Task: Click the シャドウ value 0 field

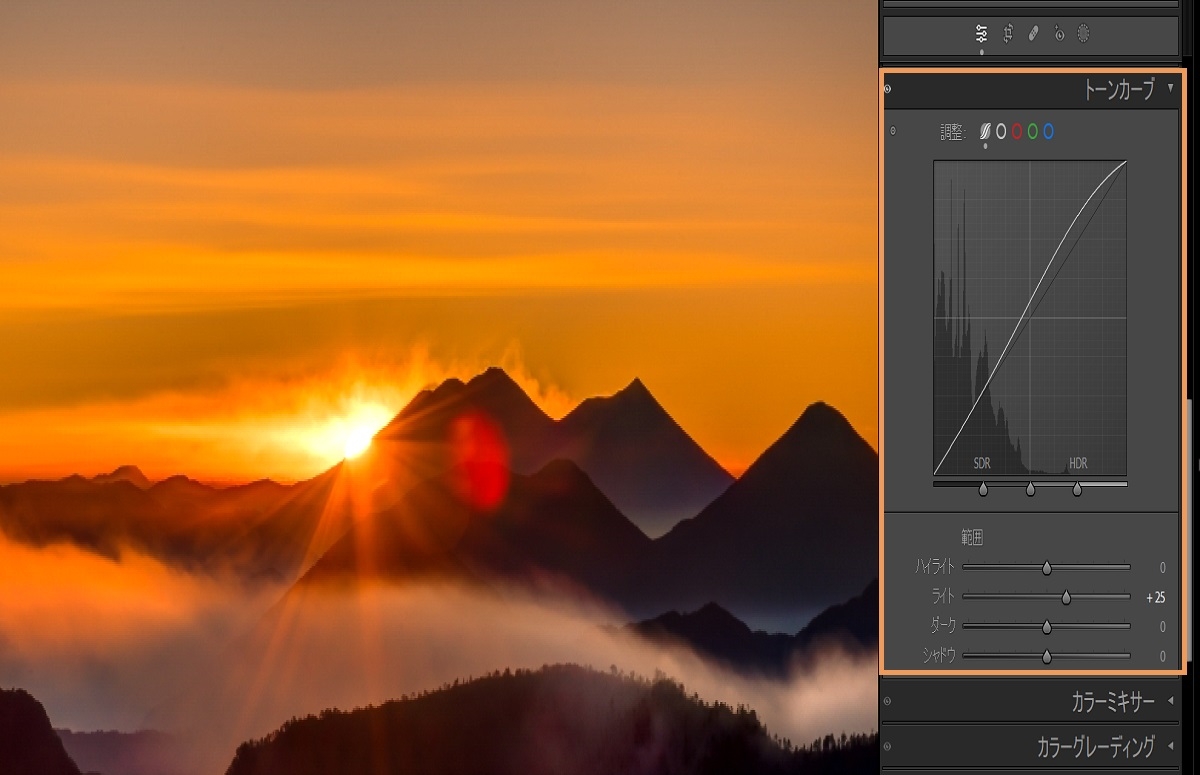Action: tap(1162, 657)
